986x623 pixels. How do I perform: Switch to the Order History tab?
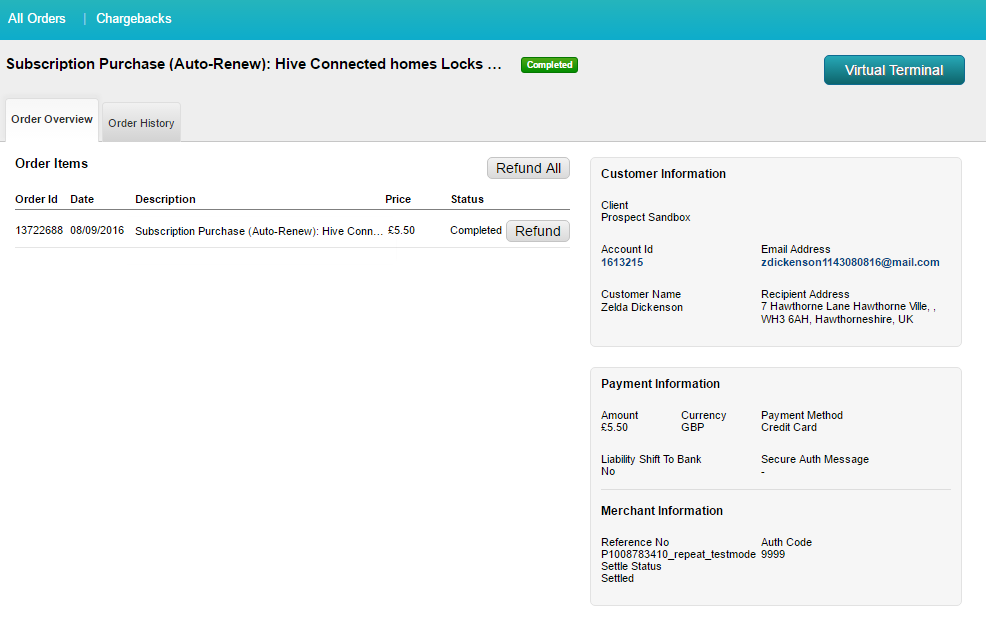[x=141, y=123]
